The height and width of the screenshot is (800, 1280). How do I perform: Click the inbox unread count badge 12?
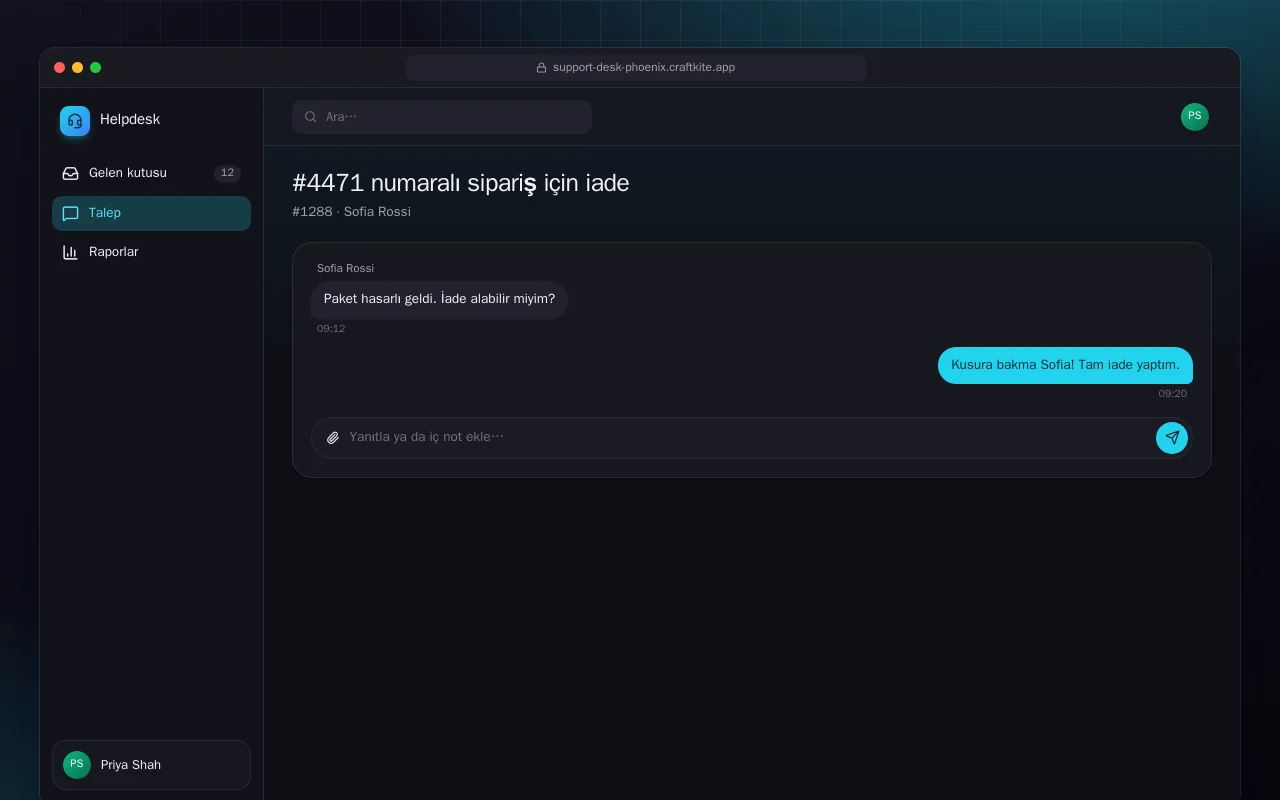click(x=227, y=173)
